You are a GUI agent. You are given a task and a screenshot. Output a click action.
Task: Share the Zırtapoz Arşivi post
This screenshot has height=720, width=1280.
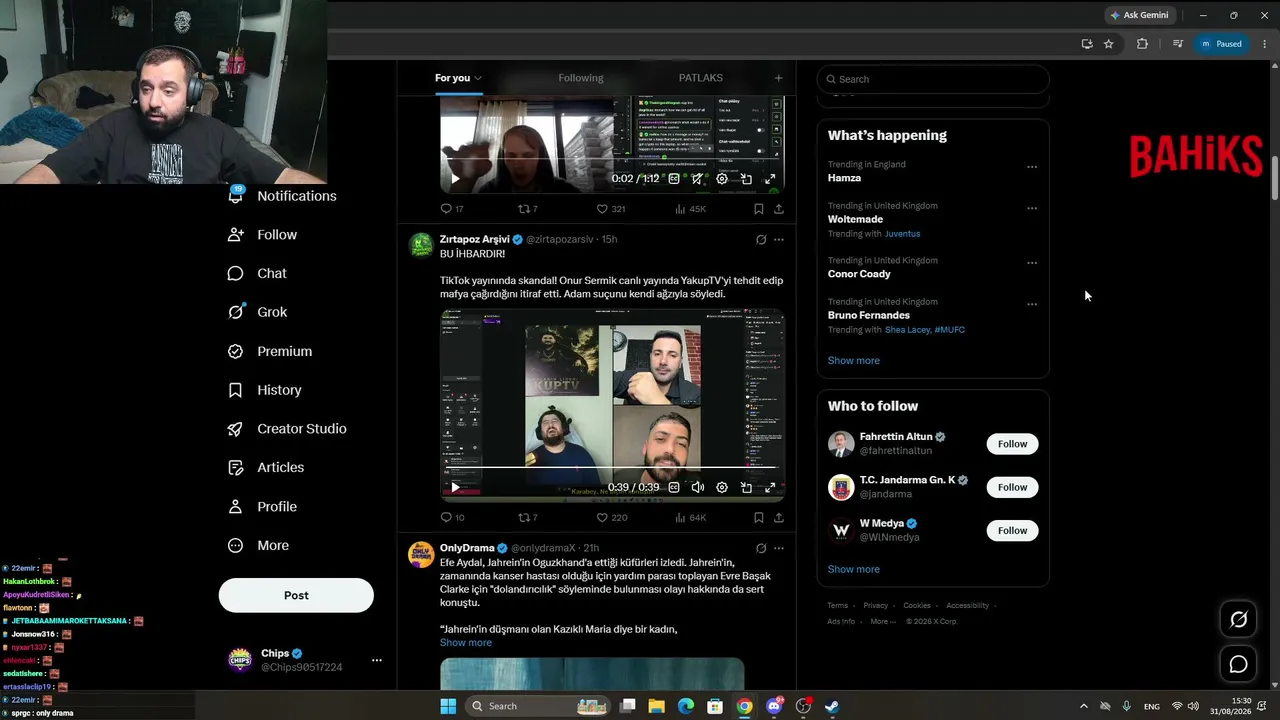pos(779,517)
